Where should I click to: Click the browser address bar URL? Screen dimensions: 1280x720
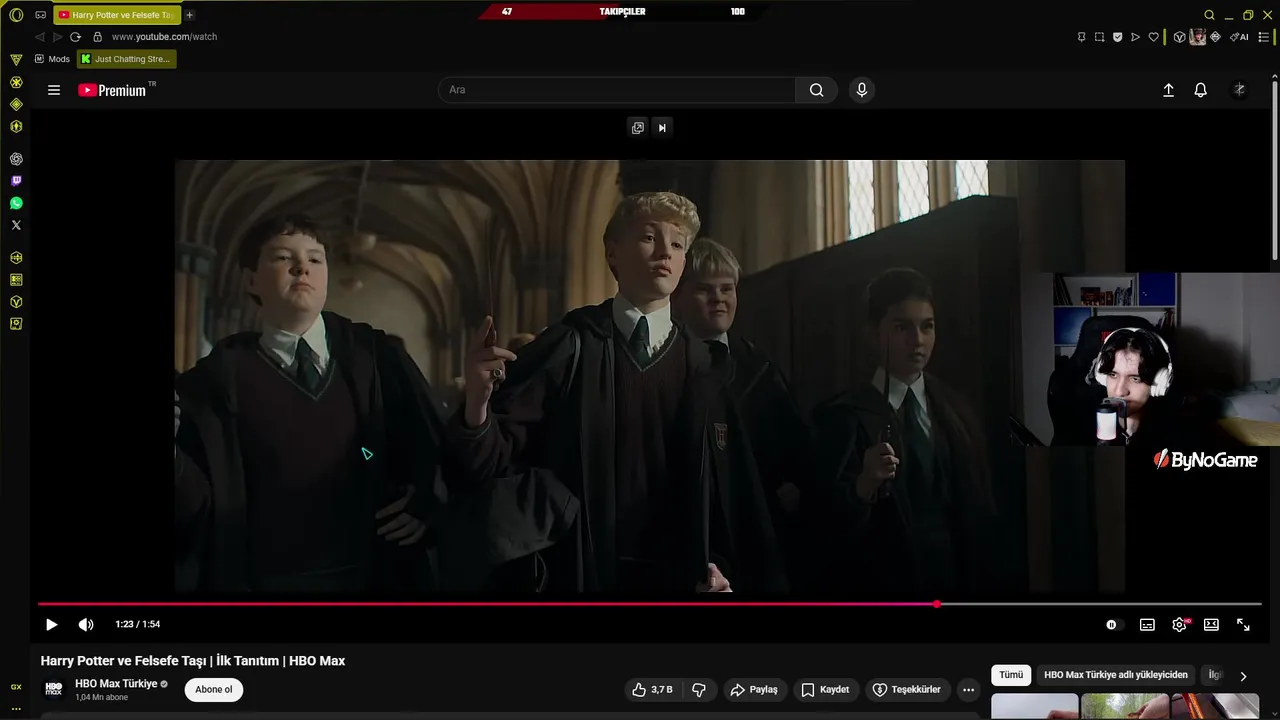coord(164,37)
